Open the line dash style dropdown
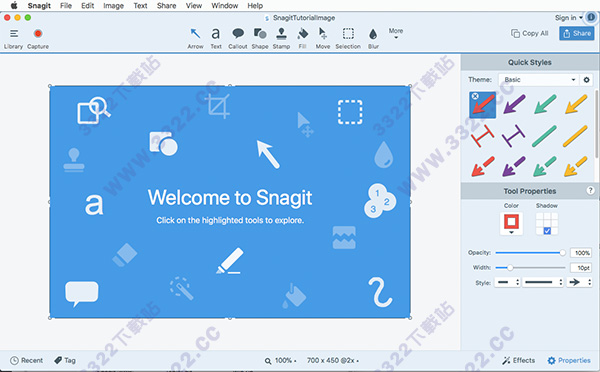This screenshot has width=600, height=372. pyautogui.click(x=507, y=282)
